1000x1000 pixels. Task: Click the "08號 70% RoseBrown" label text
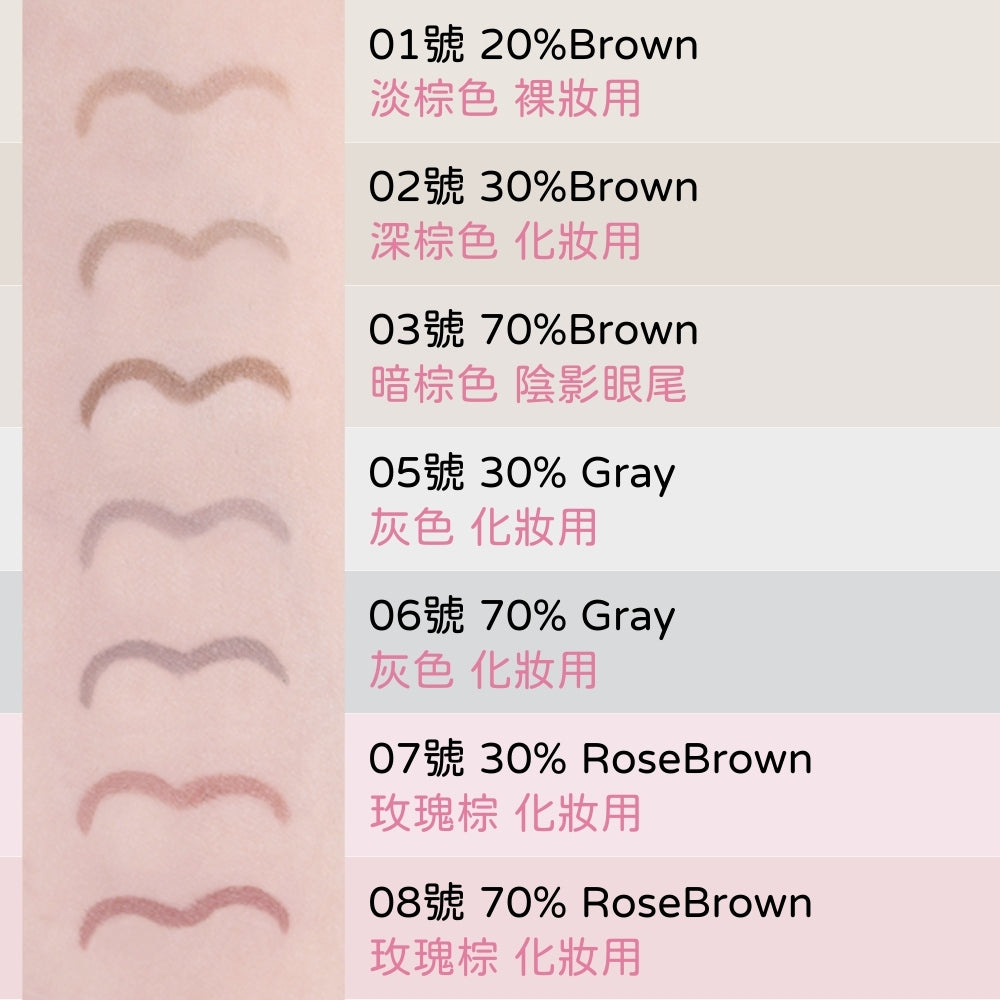coord(590,903)
